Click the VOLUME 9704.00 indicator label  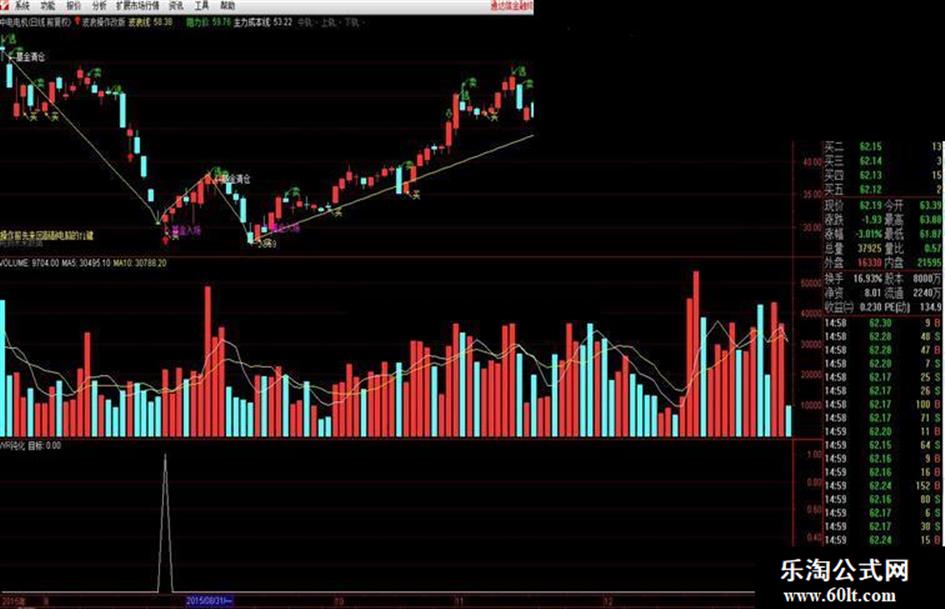30,263
